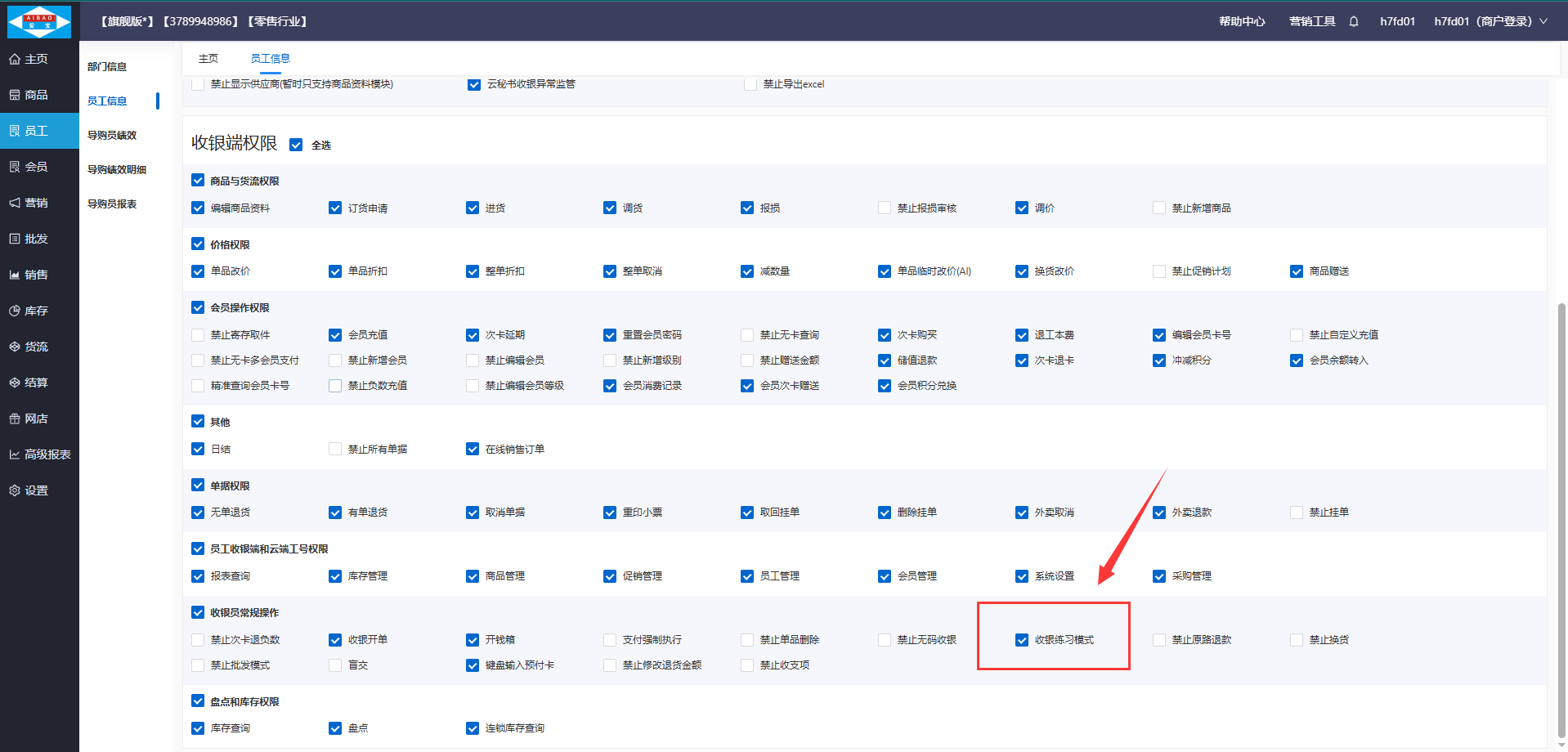Go to 高级报表 chart icon in sidebar
This screenshot has height=752, width=1568.
click(x=15, y=454)
